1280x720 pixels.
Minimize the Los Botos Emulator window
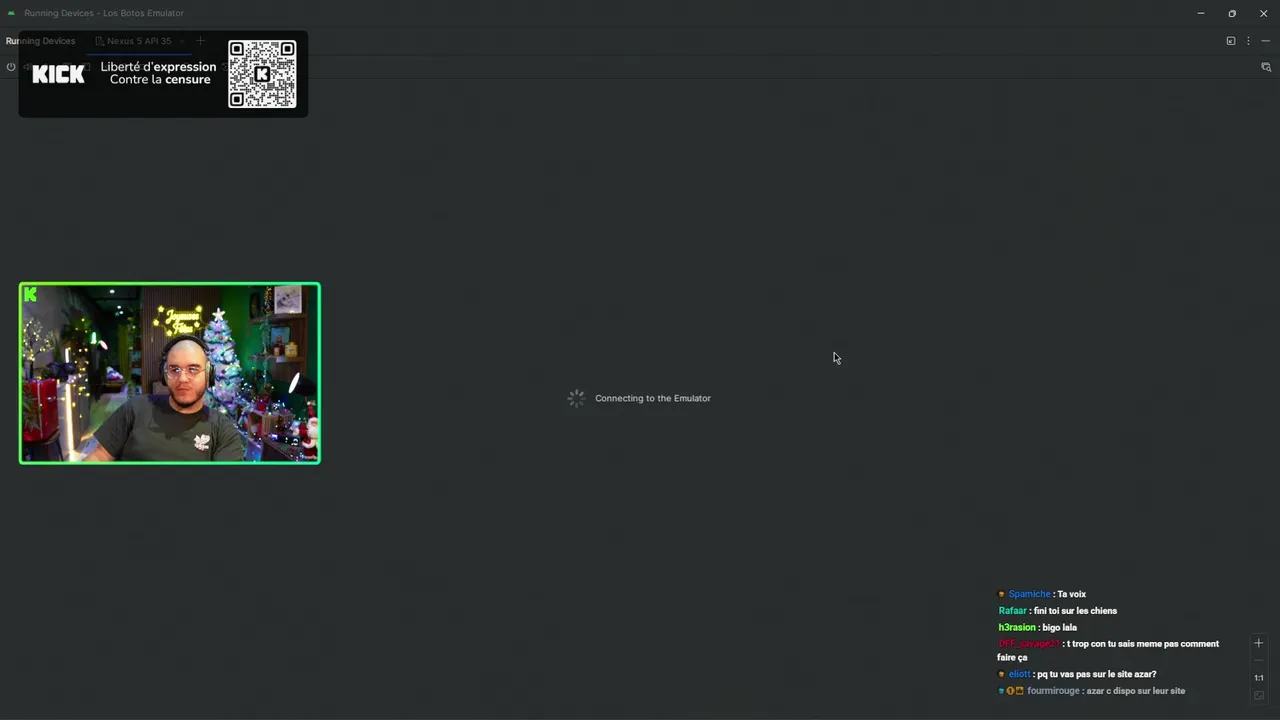point(1201,13)
